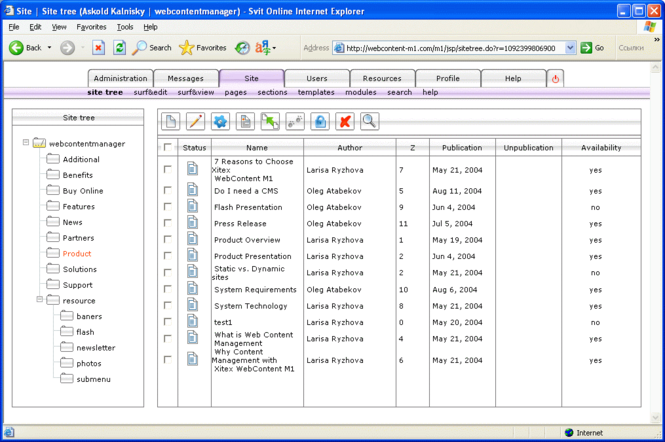
Task: Check the 7 Reasons to Choose row checkbox
Action: click(168, 169)
